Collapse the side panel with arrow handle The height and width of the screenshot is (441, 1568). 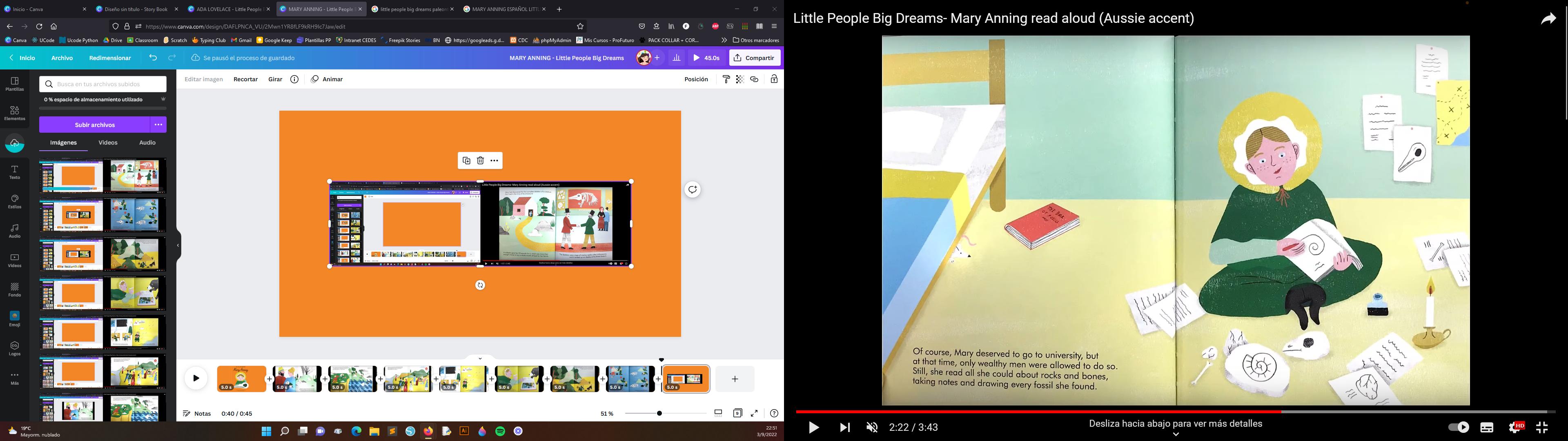pos(178,245)
